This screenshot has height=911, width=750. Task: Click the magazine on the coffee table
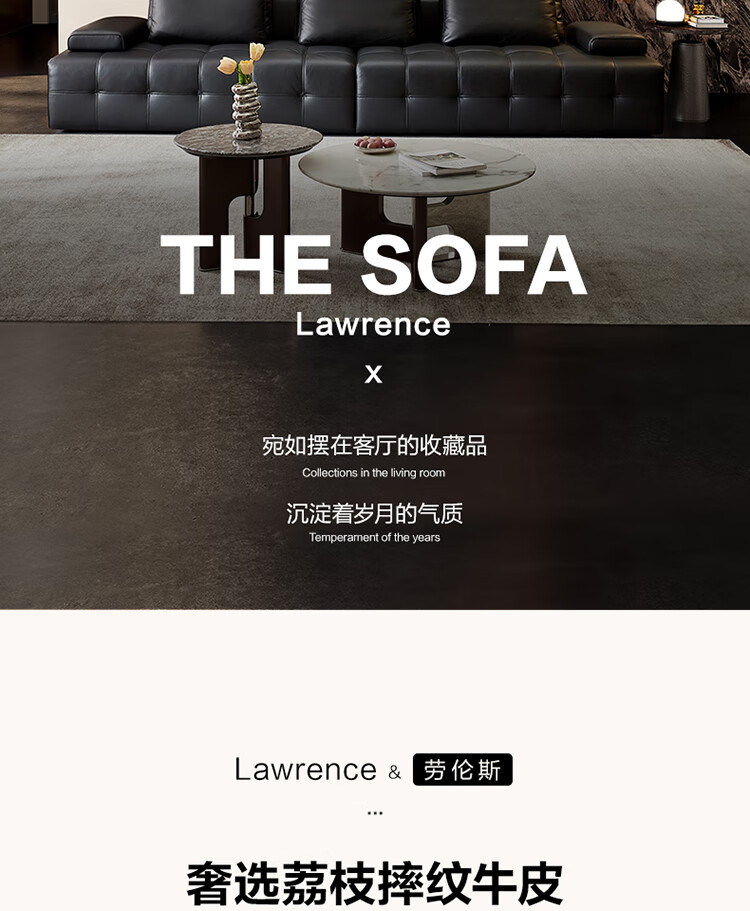coord(442,163)
